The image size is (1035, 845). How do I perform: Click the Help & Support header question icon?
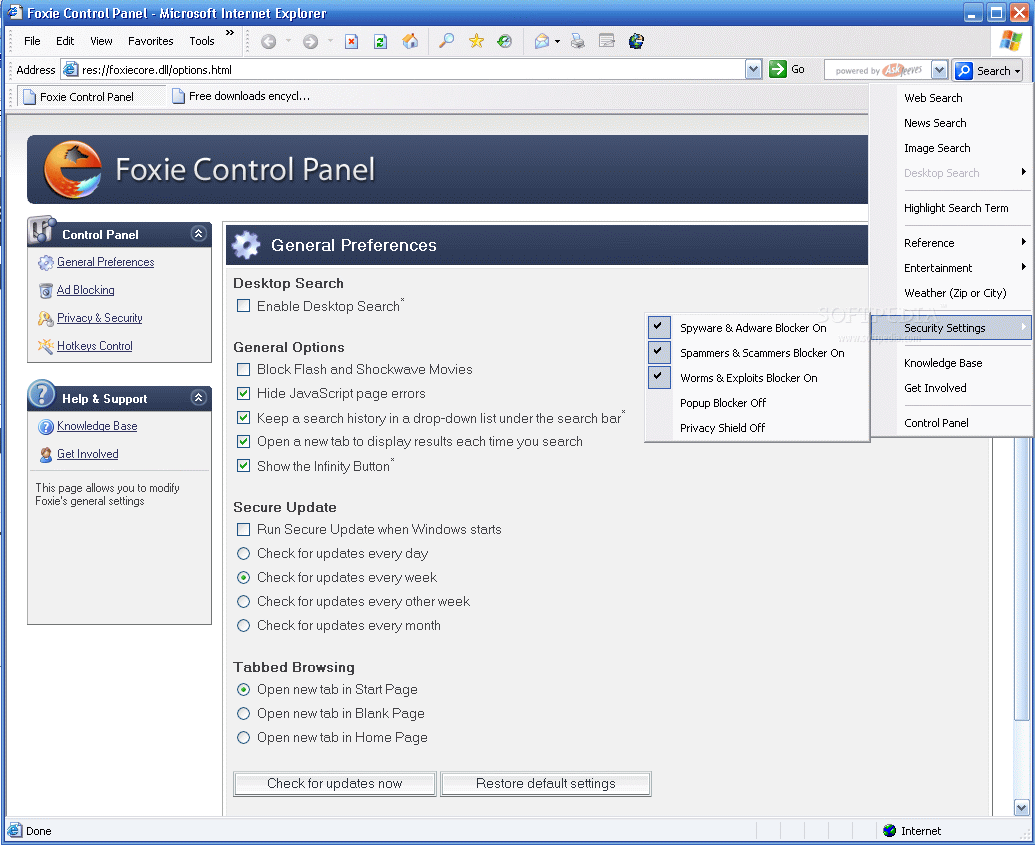click(42, 393)
